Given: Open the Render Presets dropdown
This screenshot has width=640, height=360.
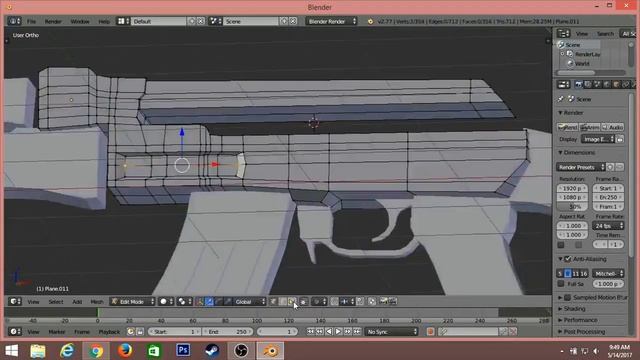Looking at the screenshot, I should coord(580,167).
